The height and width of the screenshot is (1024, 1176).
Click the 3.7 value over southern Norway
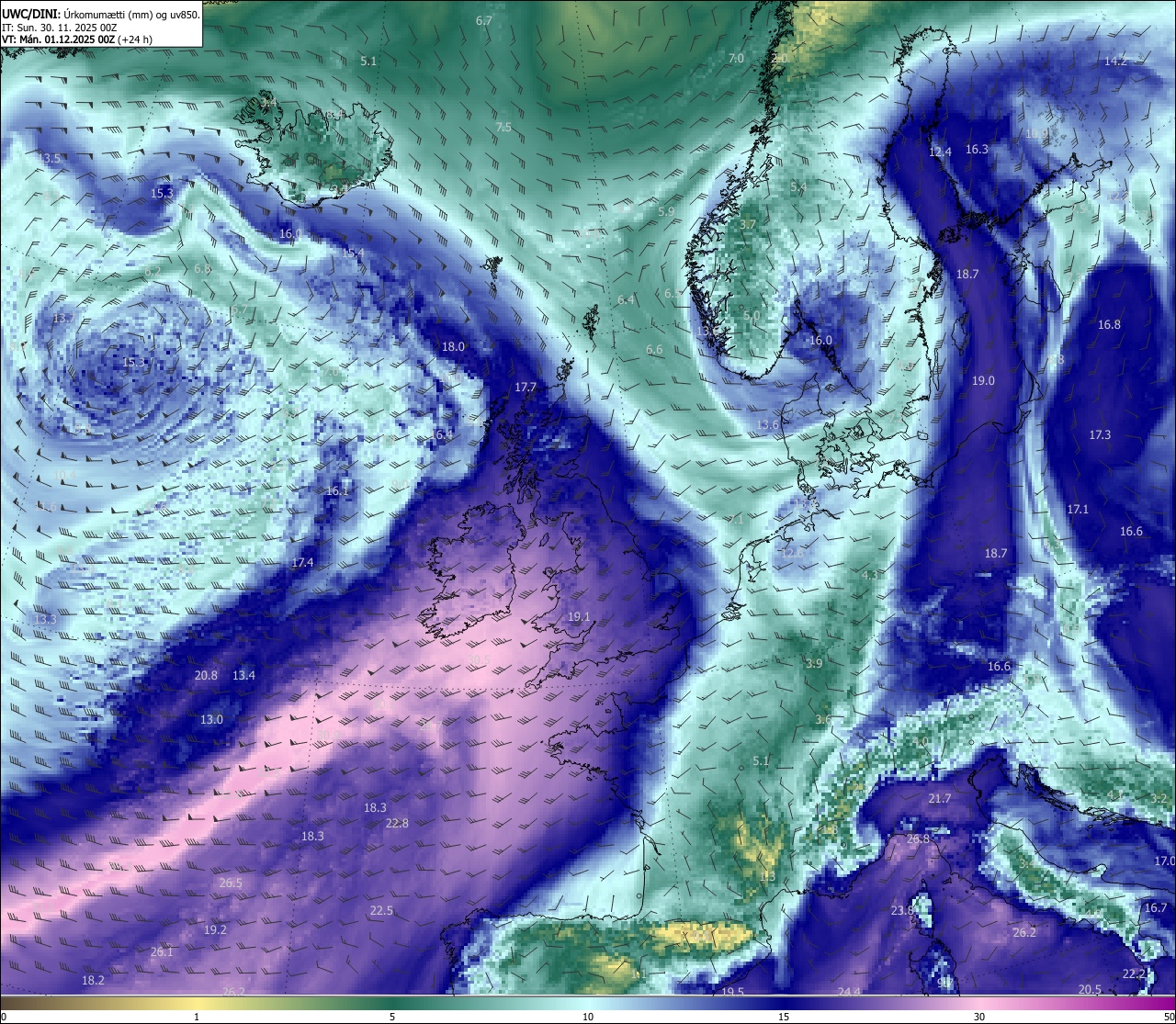pyautogui.click(x=748, y=224)
